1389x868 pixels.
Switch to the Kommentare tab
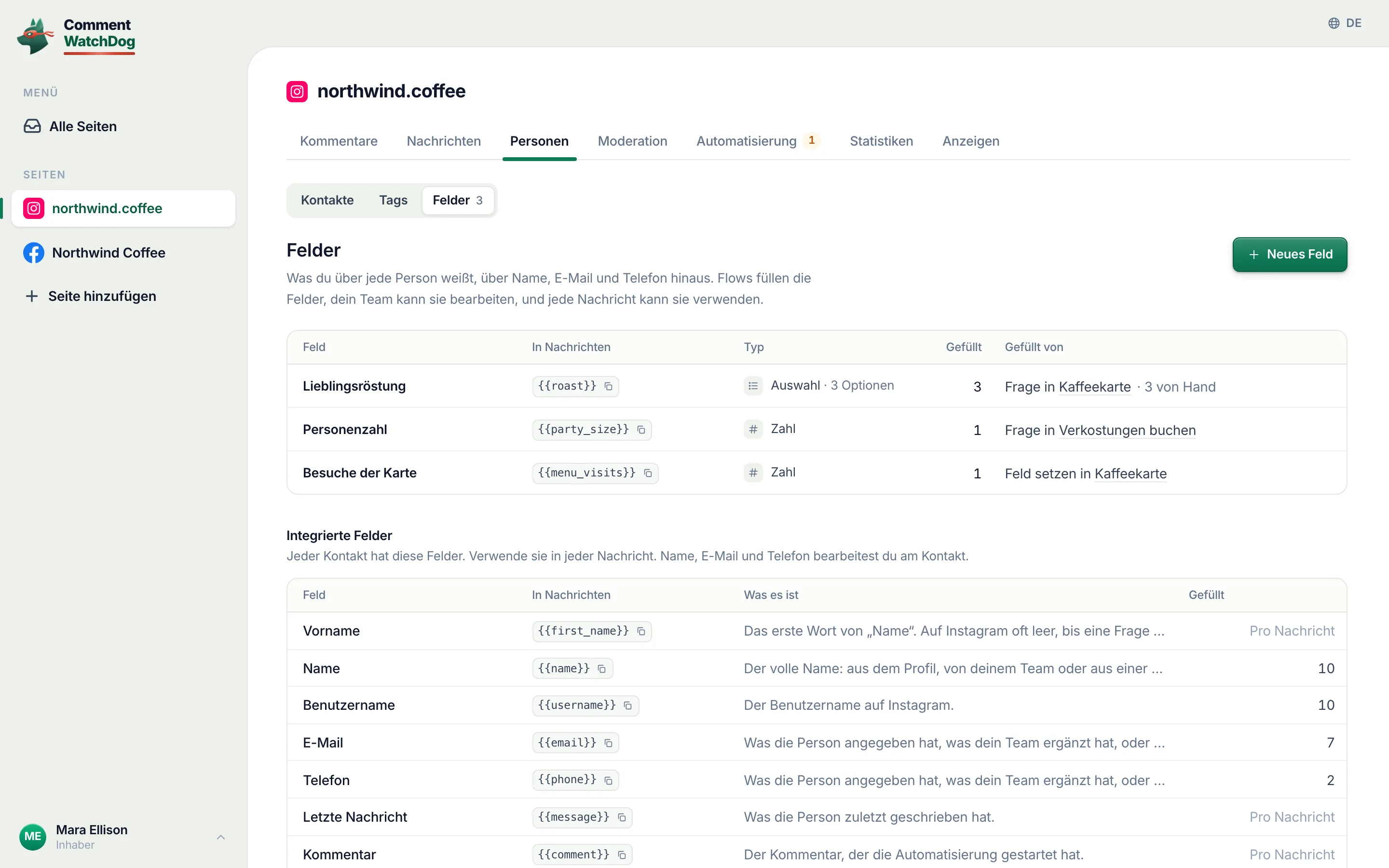click(339, 141)
